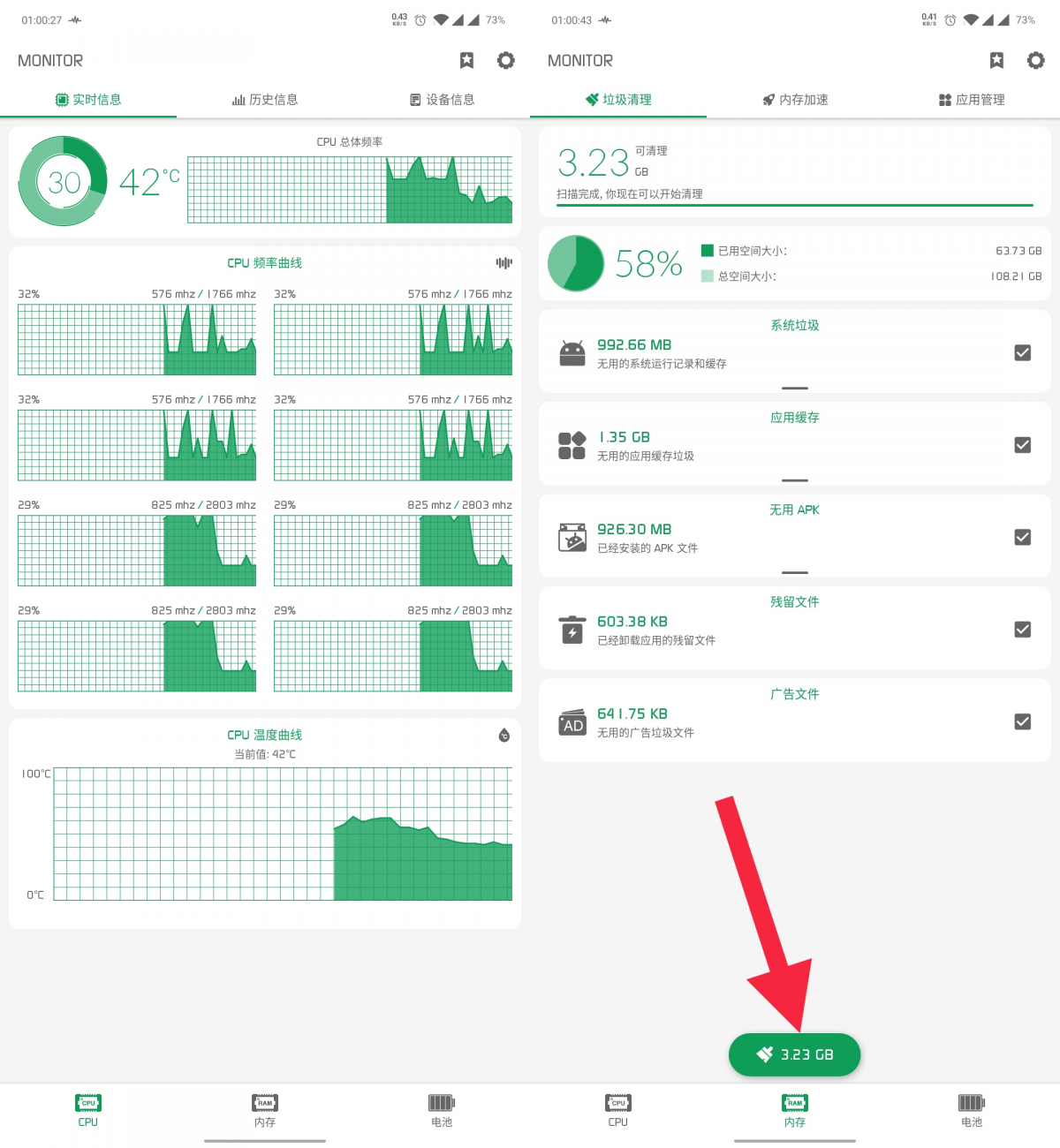The width and height of the screenshot is (1060, 1148).
Task: Tap the apps grid icon for 应用缓存
Action: pyautogui.click(x=572, y=445)
